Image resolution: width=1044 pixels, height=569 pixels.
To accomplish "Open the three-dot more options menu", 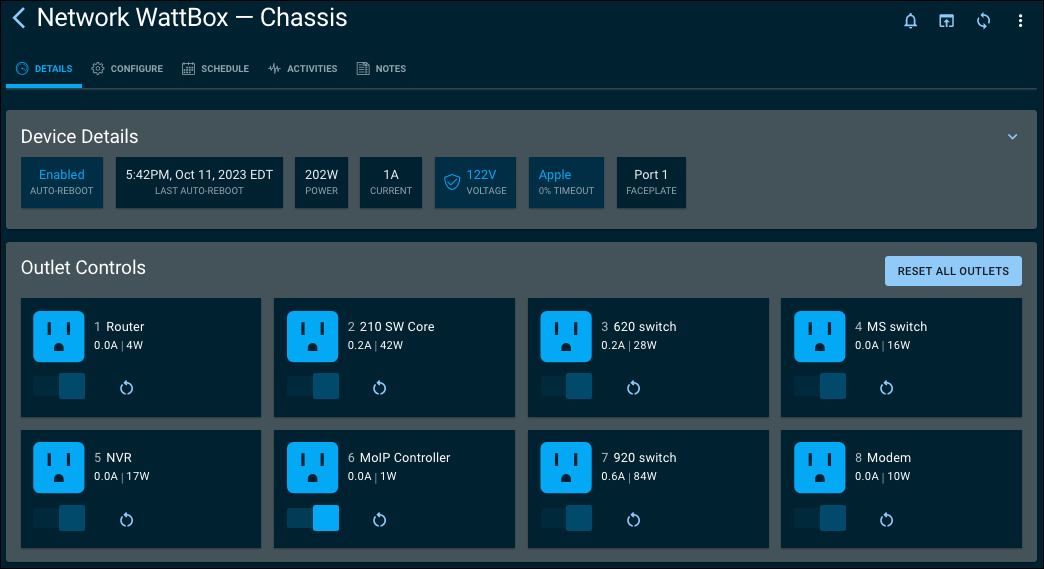I will click(x=1020, y=21).
